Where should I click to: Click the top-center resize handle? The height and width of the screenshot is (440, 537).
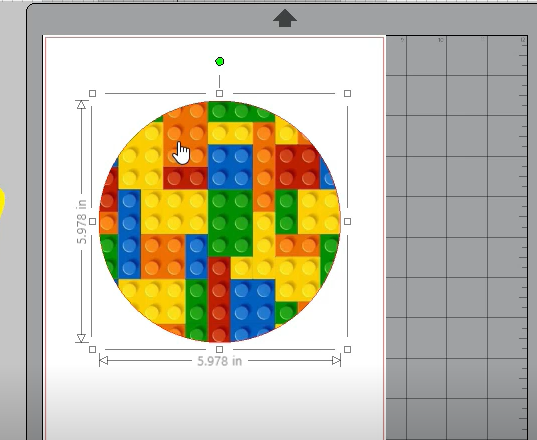[x=220, y=93]
